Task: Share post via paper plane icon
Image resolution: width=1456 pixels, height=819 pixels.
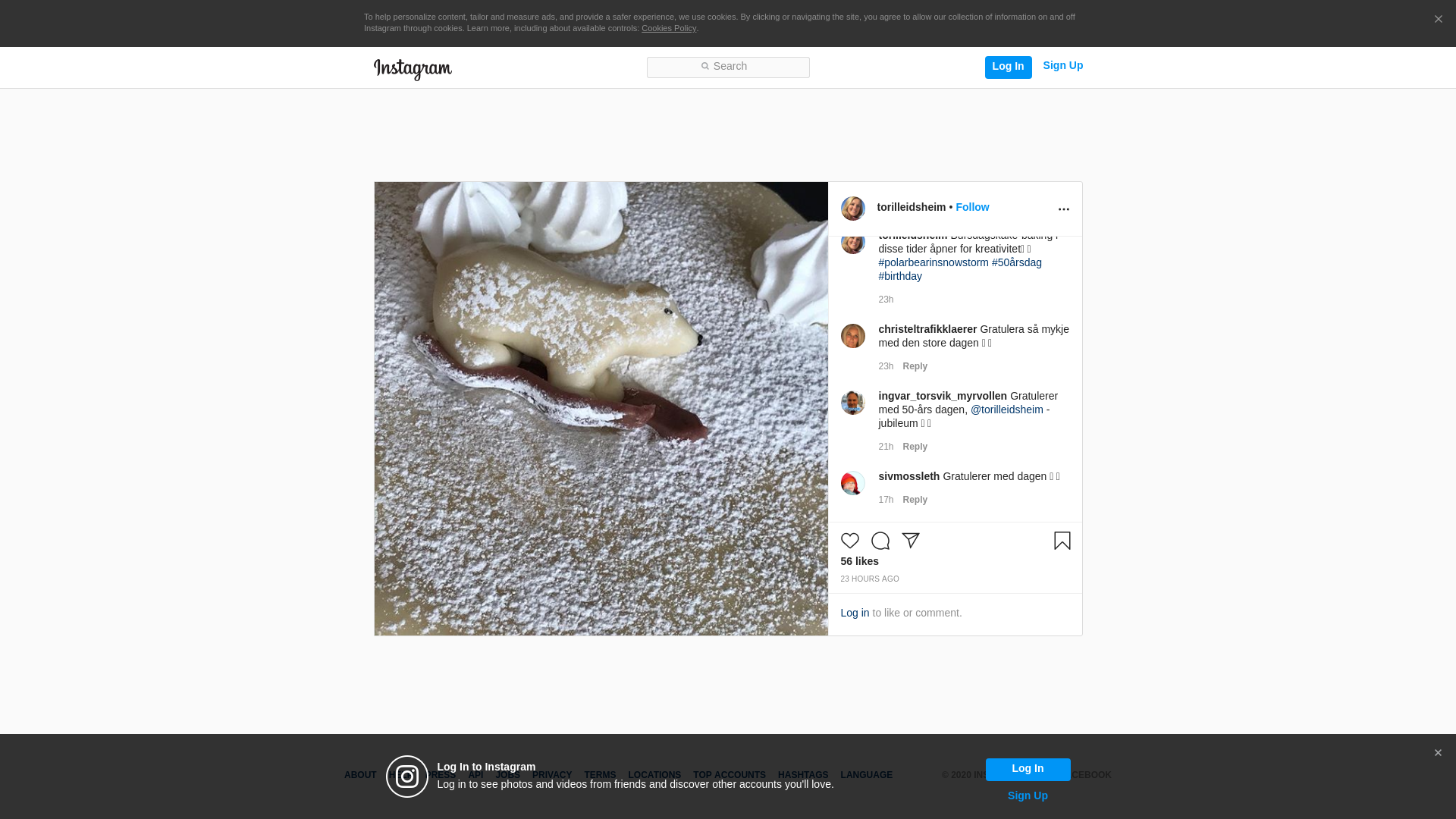Action: pos(911,541)
